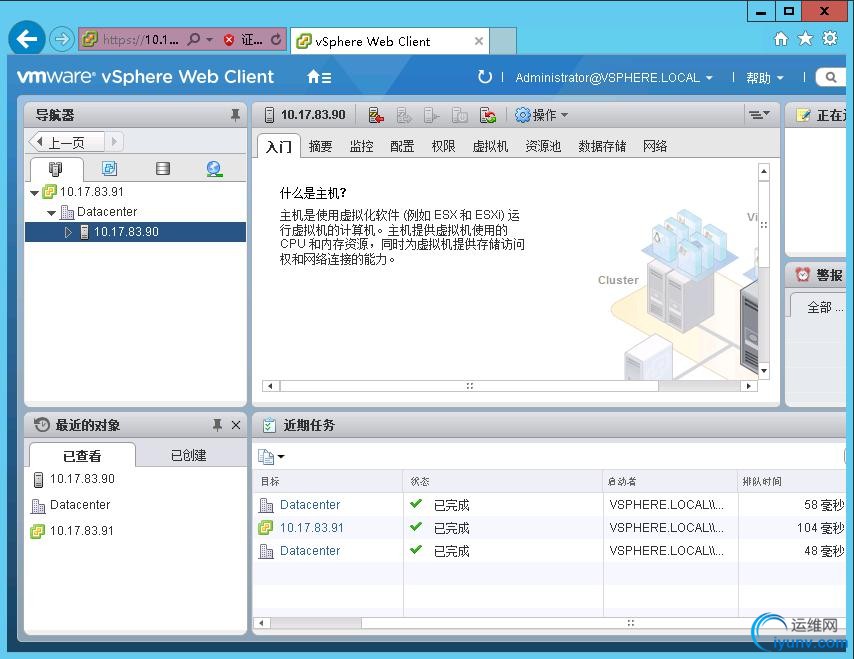The image size is (854, 659).
Task: Close the vSphere Web Client browser tab
Action: click(479, 41)
